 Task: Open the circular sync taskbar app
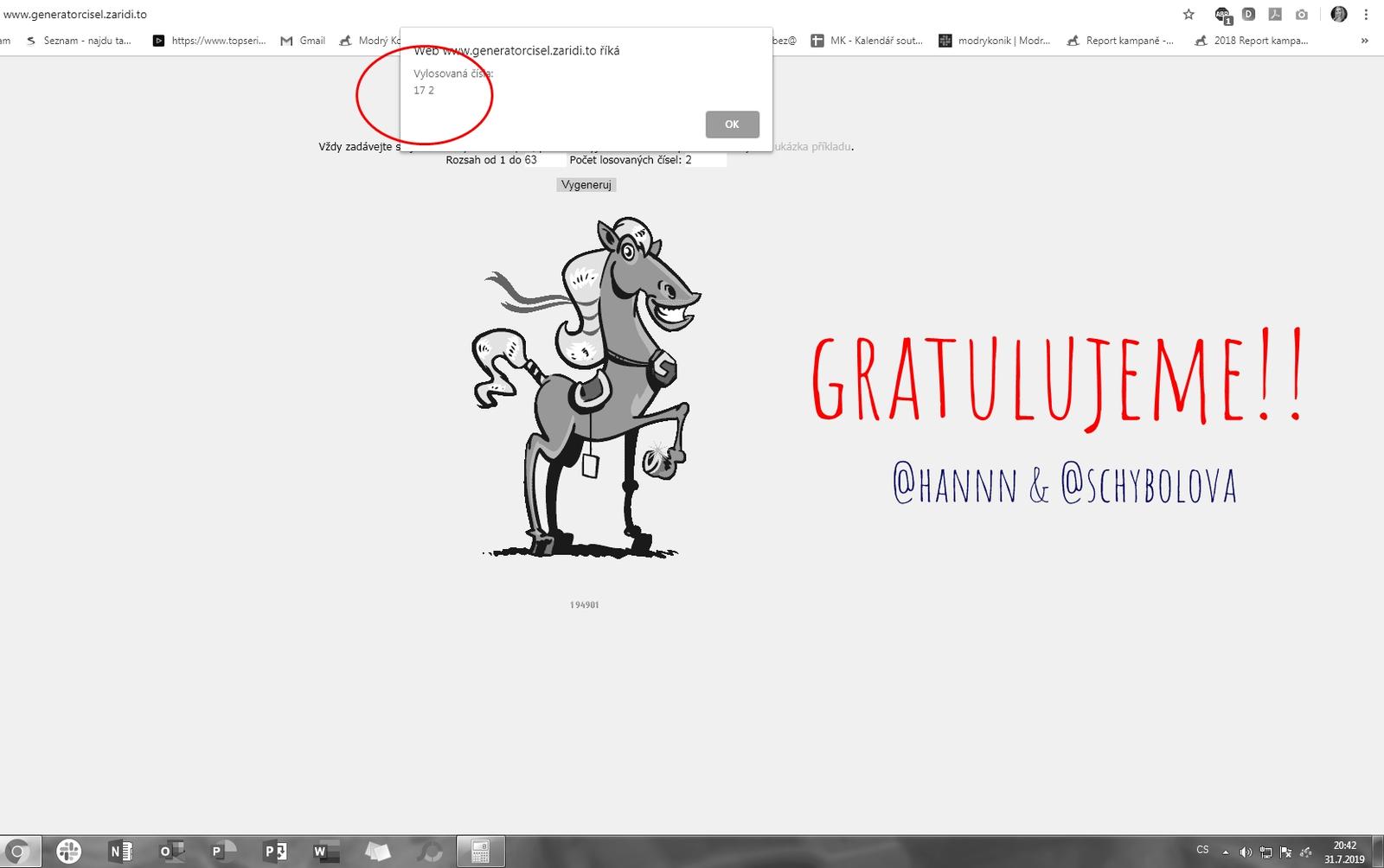(x=429, y=852)
